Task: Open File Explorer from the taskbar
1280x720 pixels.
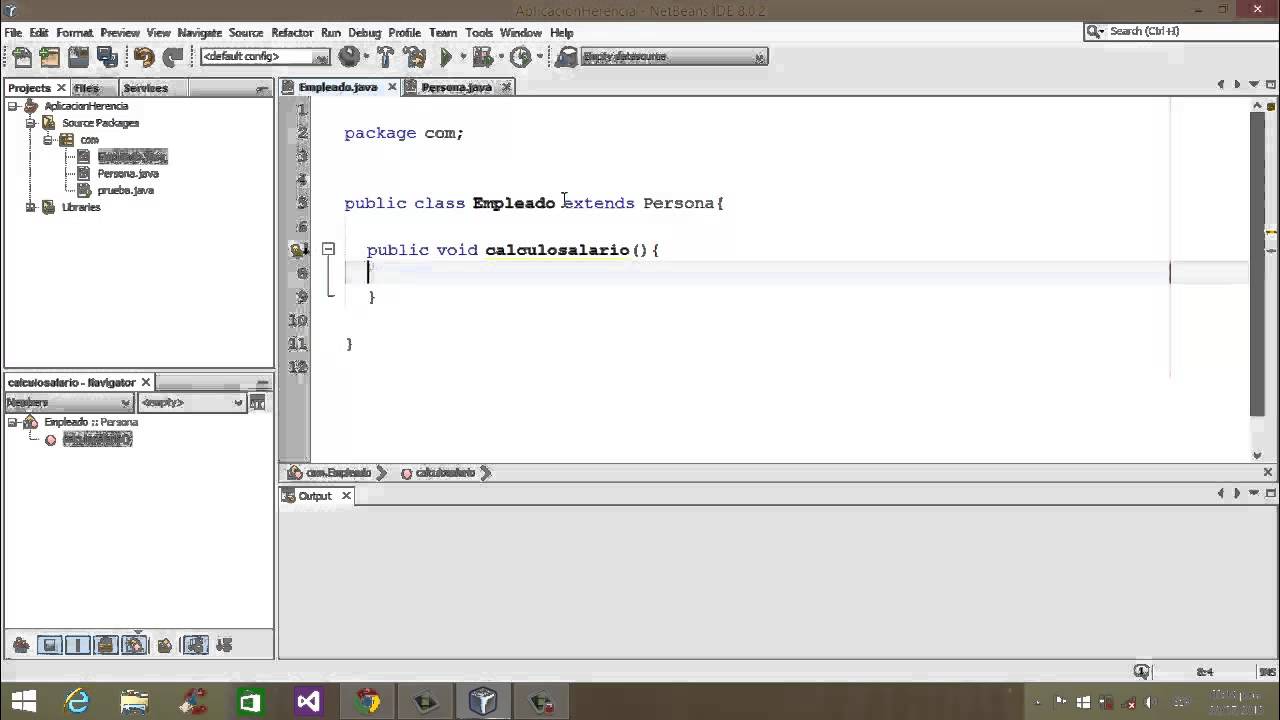Action: pos(134,701)
